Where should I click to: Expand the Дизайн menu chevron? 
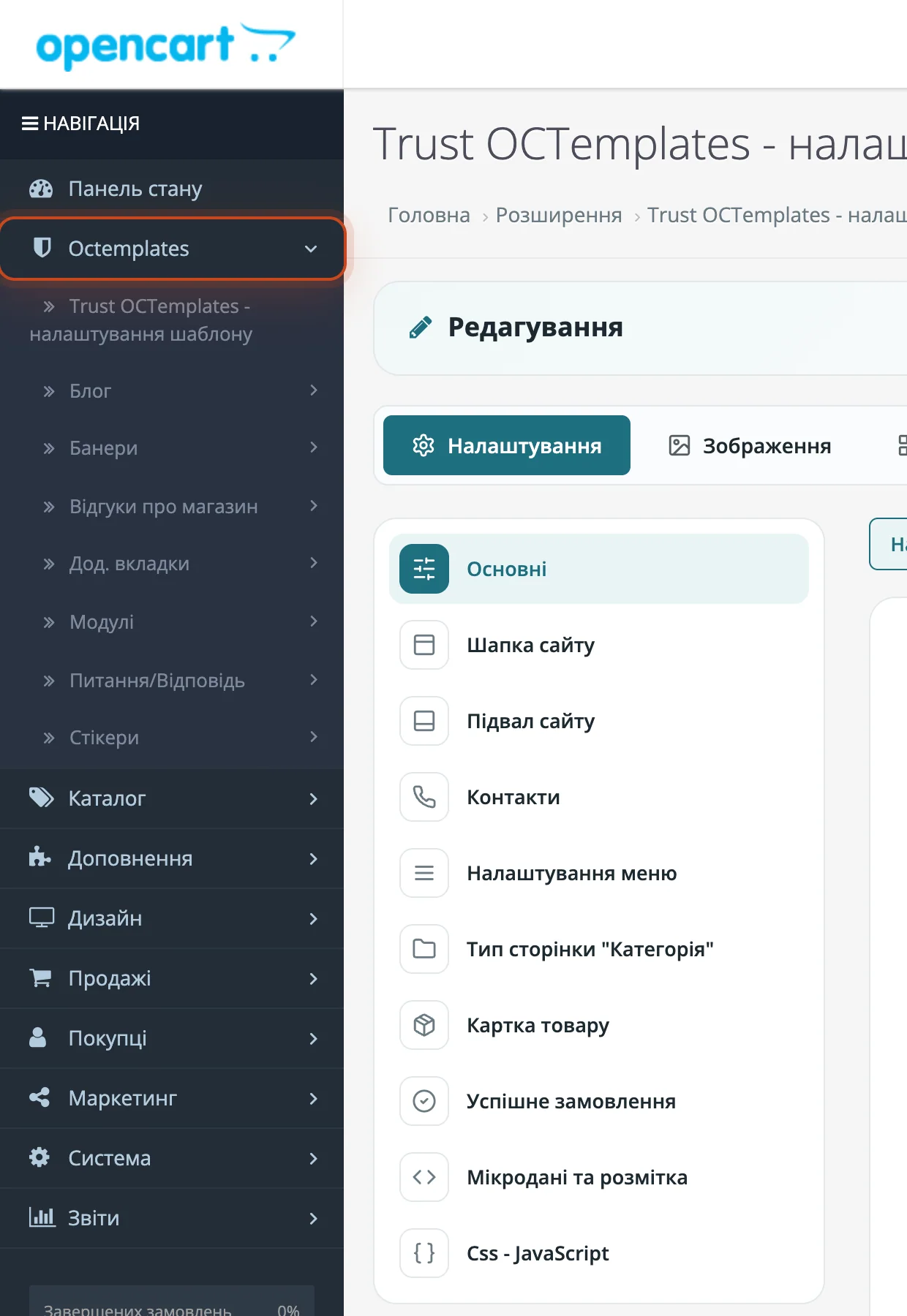coord(314,918)
